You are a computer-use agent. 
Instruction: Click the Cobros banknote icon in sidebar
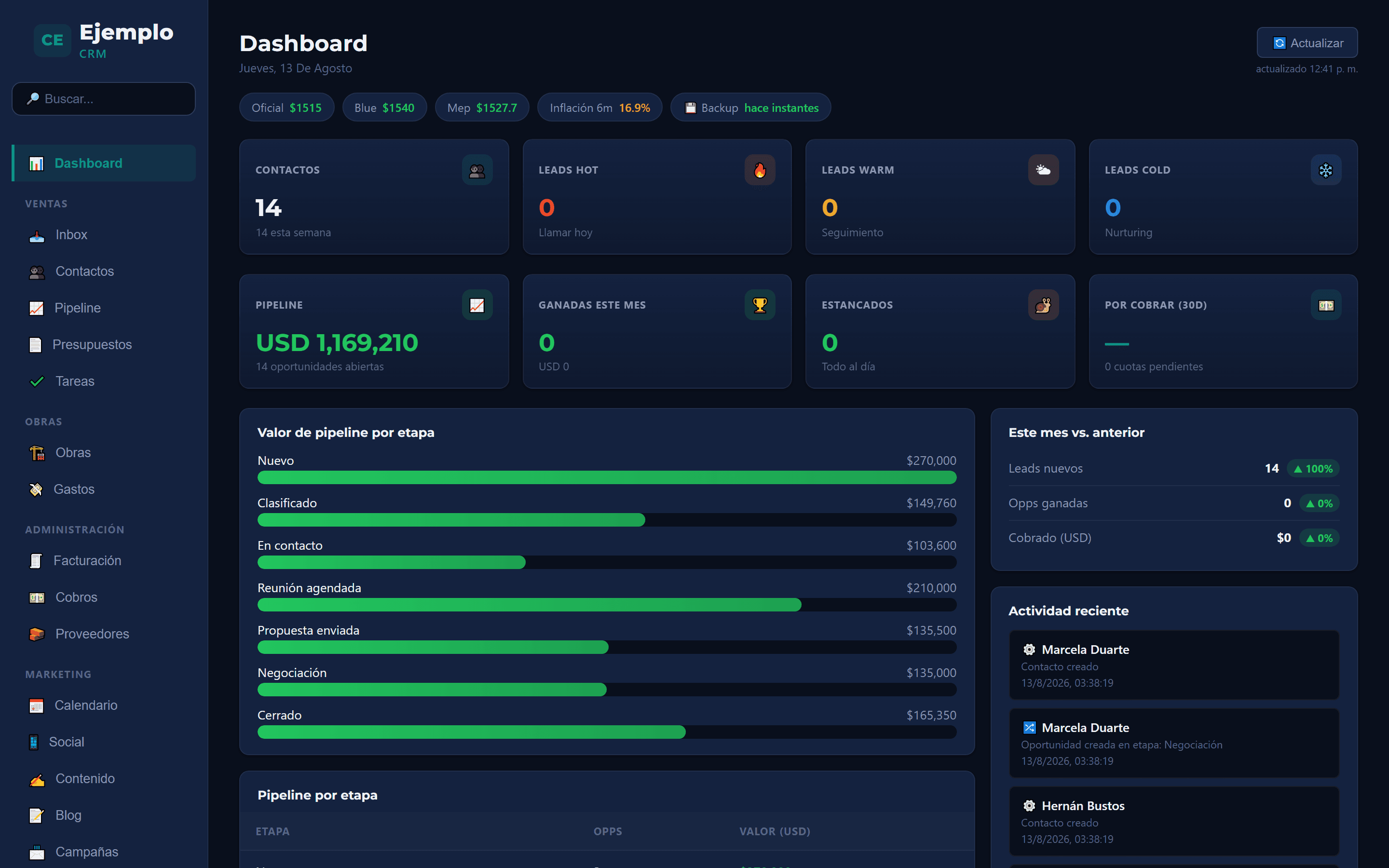[37, 597]
